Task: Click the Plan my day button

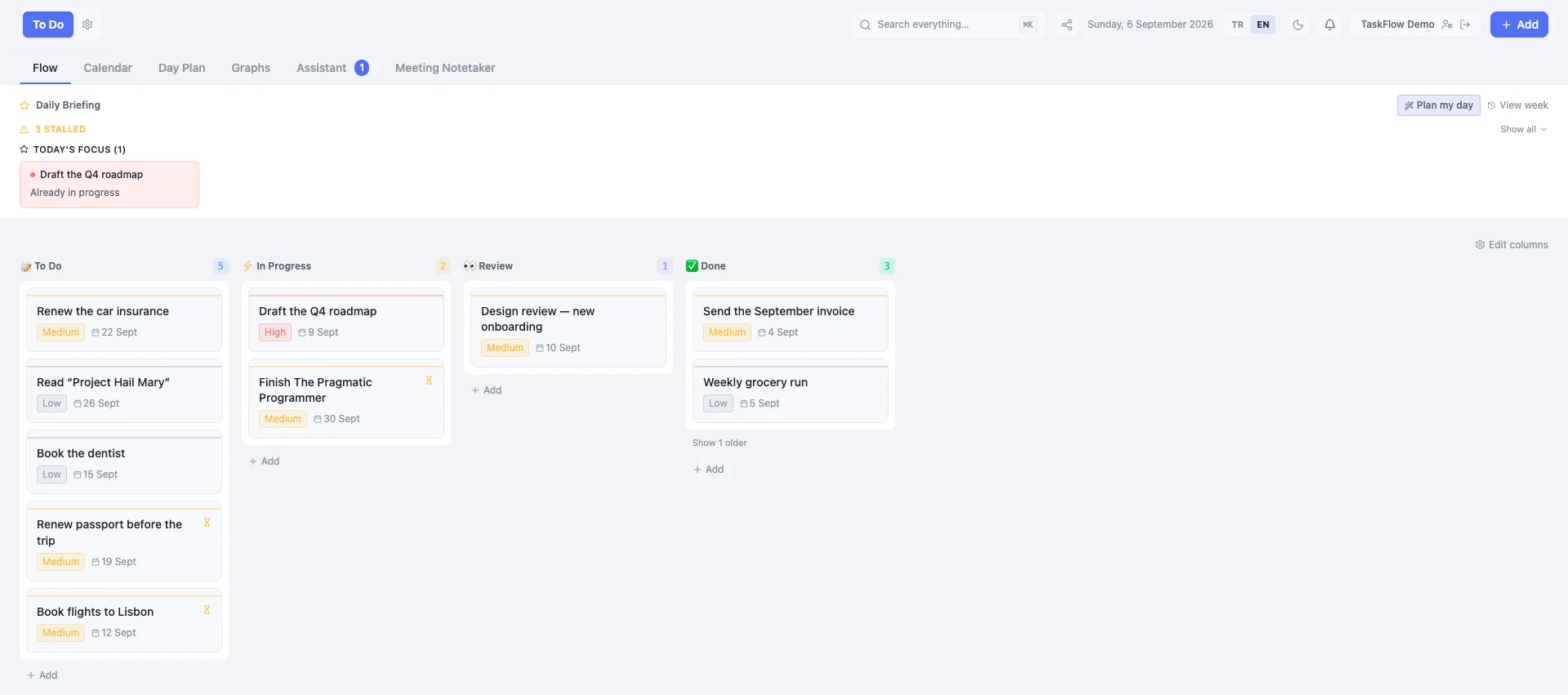Action: 1438,105
